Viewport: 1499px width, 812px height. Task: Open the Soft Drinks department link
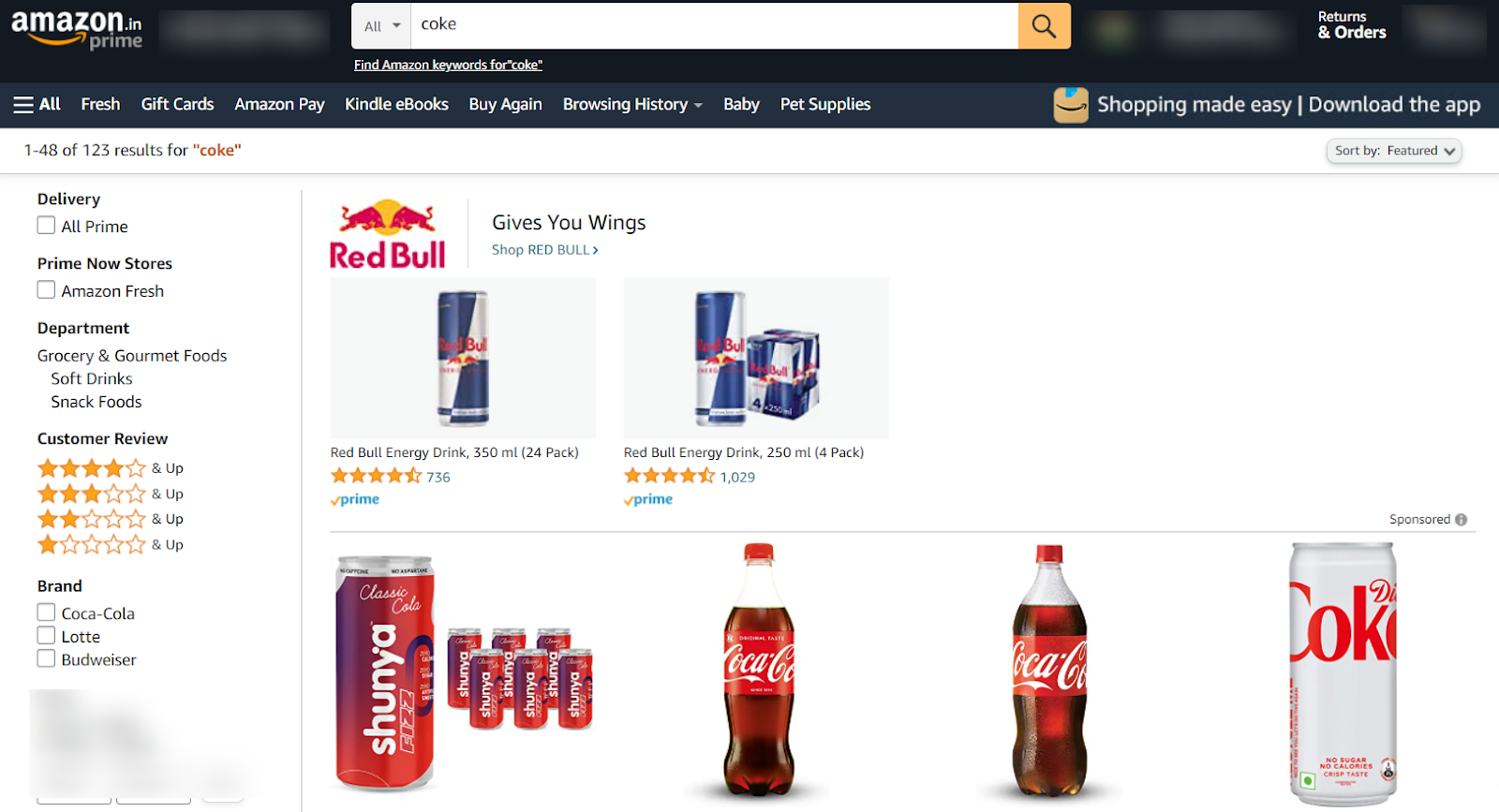92,378
